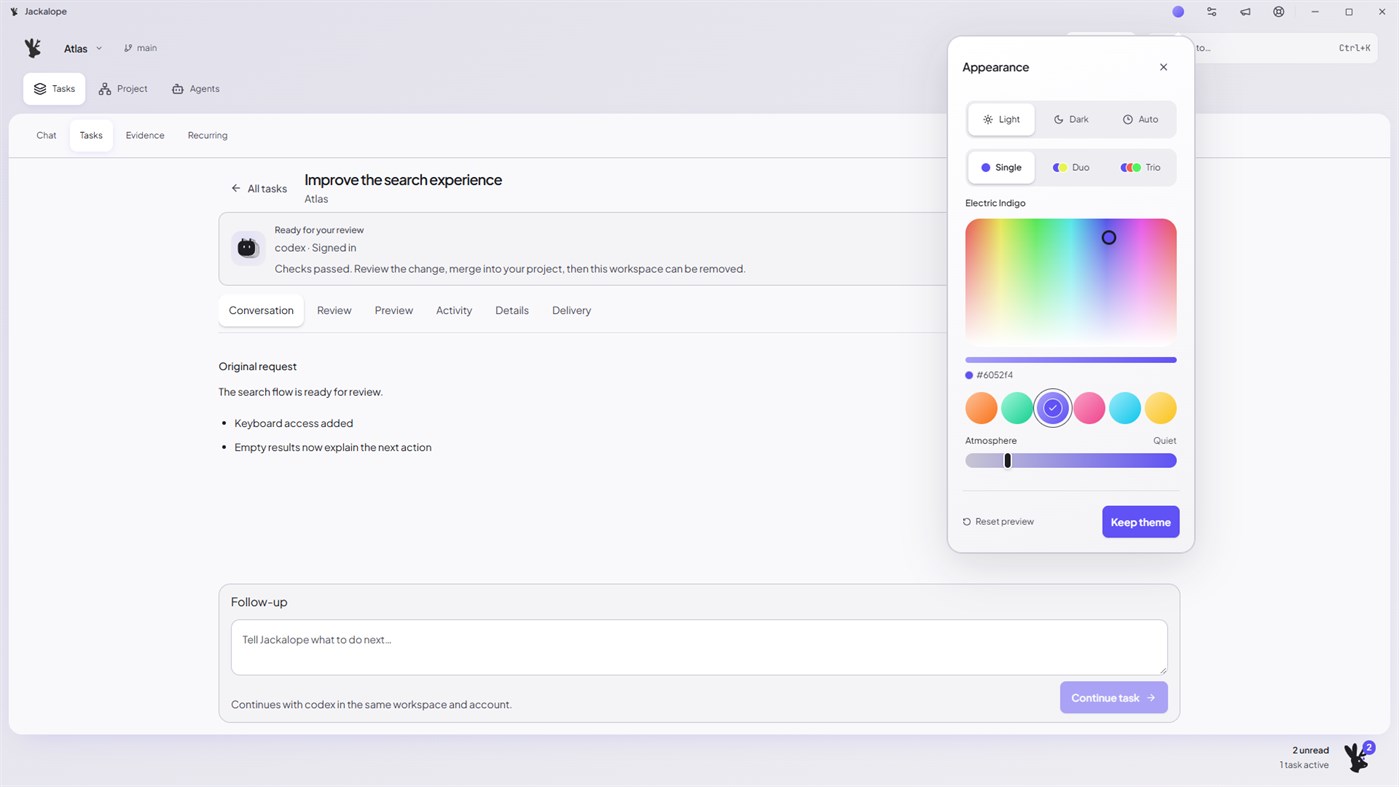The width and height of the screenshot is (1399, 787).
Task: Switch to the Recurring subtab
Action: [x=207, y=135]
